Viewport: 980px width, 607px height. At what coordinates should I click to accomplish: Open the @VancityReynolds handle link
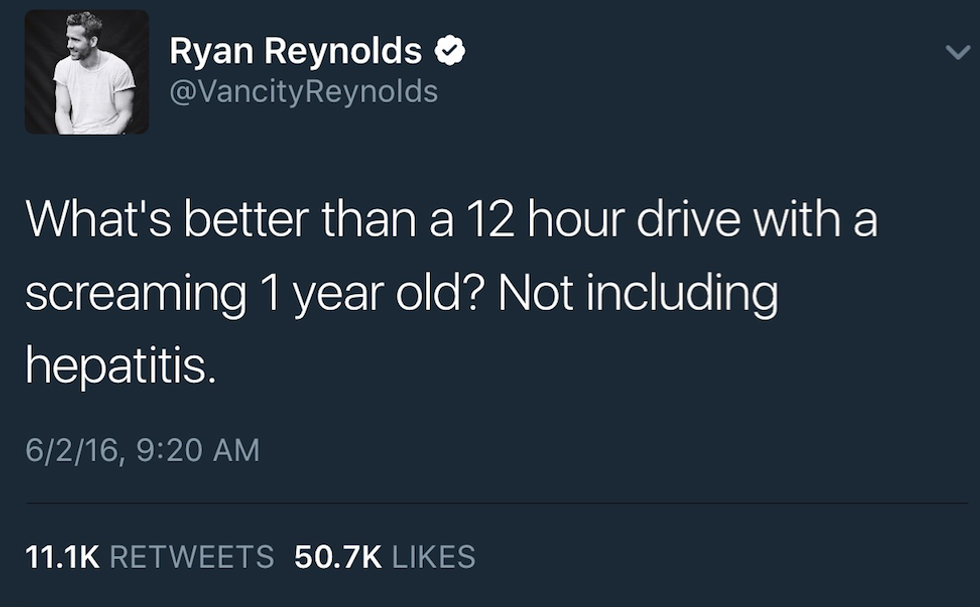(x=304, y=92)
